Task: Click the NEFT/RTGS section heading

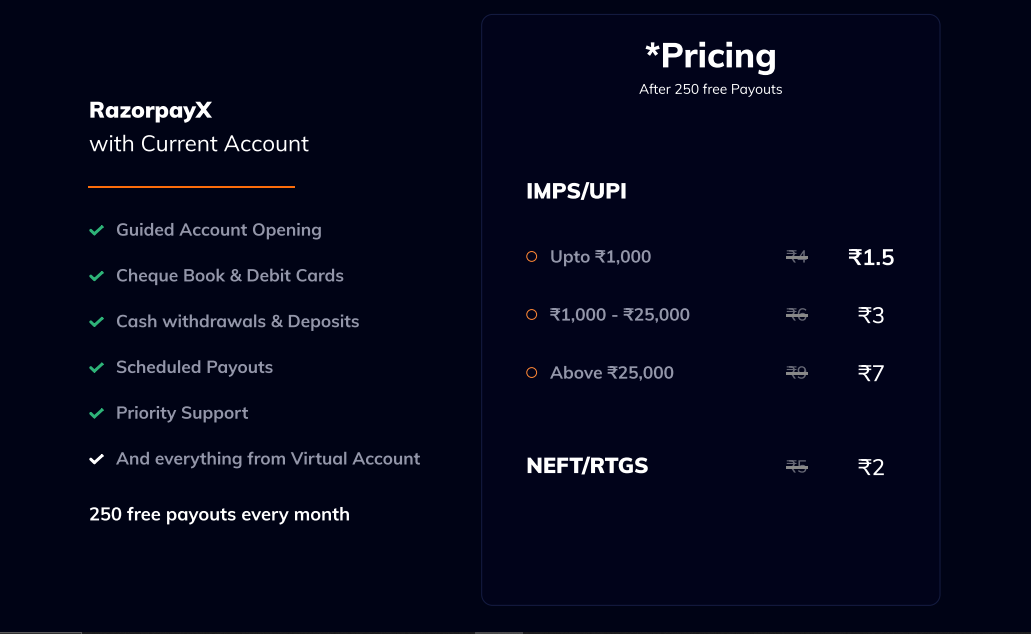Action: coord(587,465)
